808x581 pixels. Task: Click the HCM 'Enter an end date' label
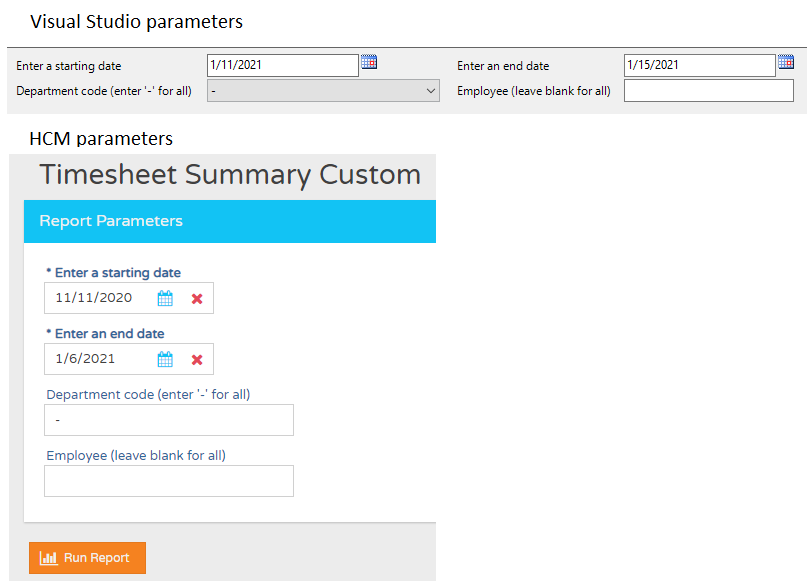point(110,334)
